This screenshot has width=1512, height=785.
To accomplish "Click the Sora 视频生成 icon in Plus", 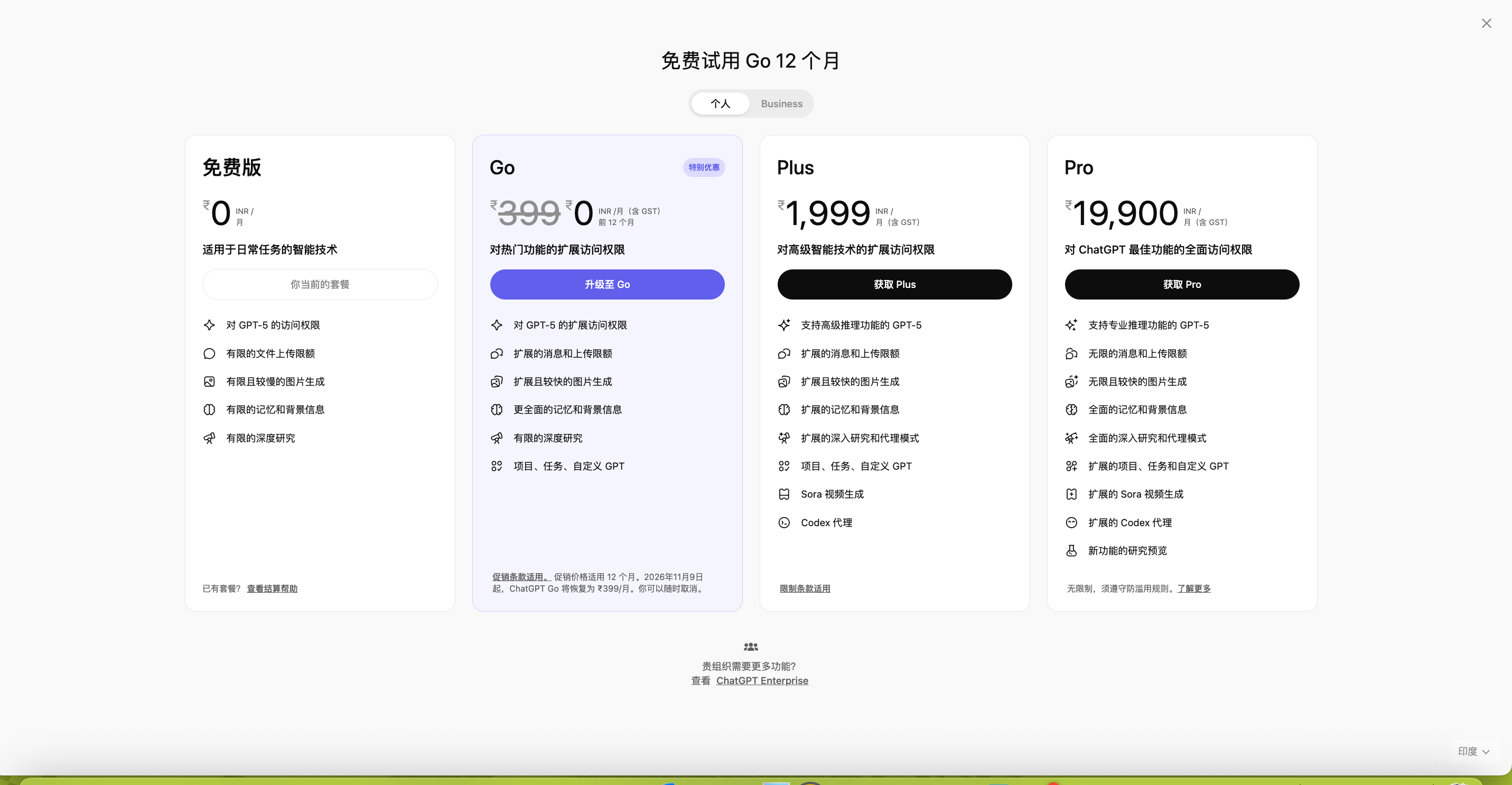I will point(783,494).
